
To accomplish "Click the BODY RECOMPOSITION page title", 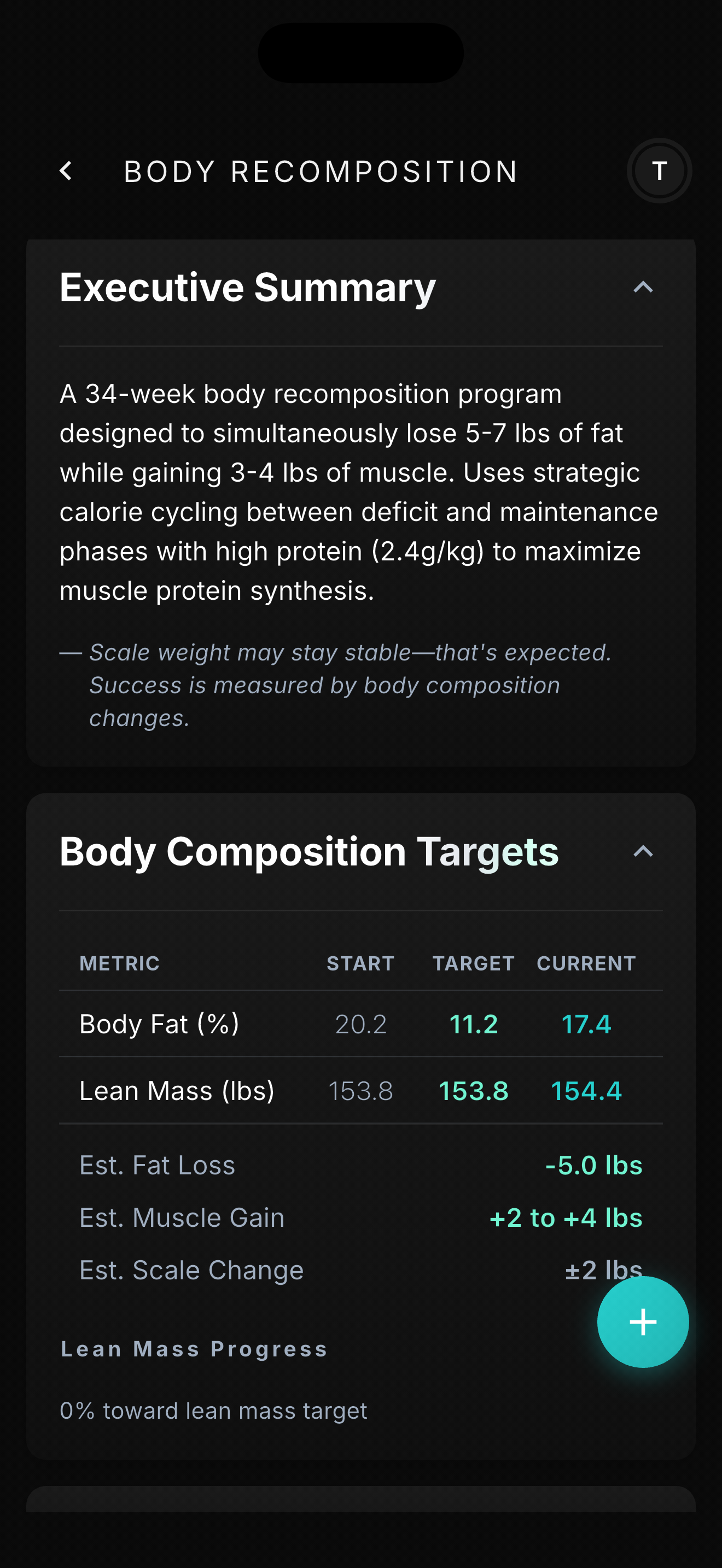I will [x=321, y=171].
